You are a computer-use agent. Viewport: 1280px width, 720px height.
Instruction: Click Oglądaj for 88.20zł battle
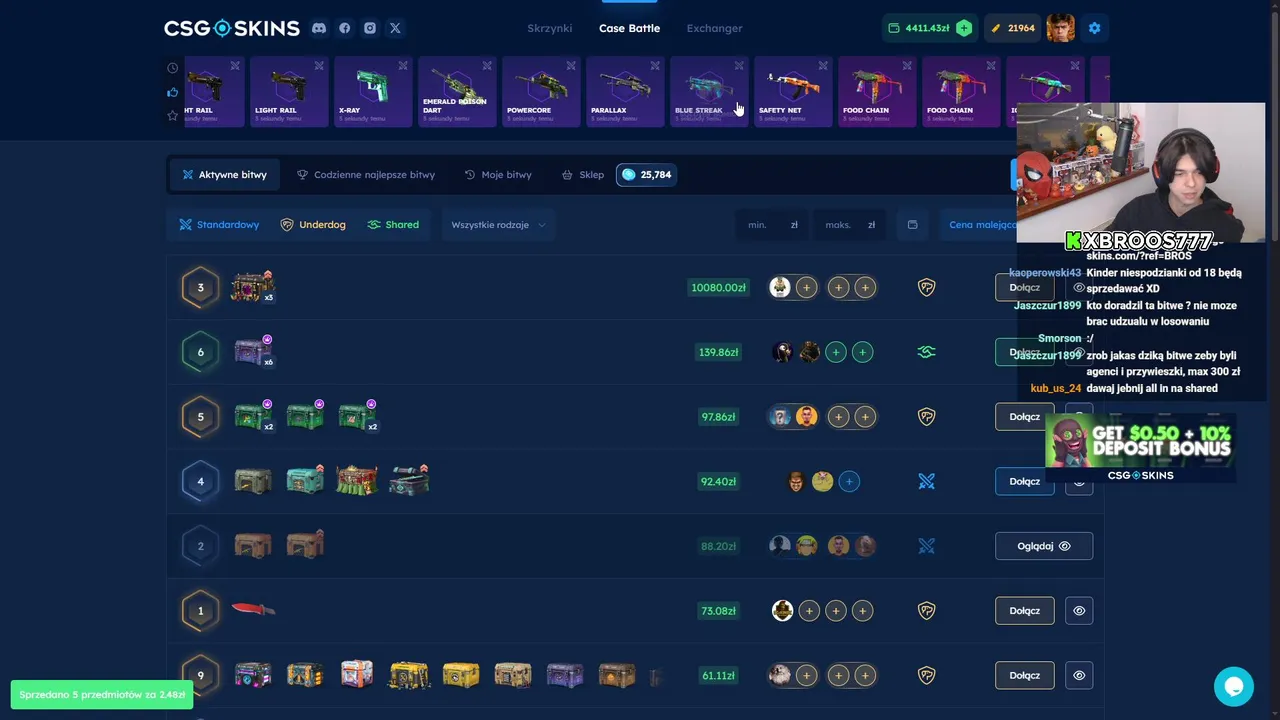pyautogui.click(x=1043, y=546)
